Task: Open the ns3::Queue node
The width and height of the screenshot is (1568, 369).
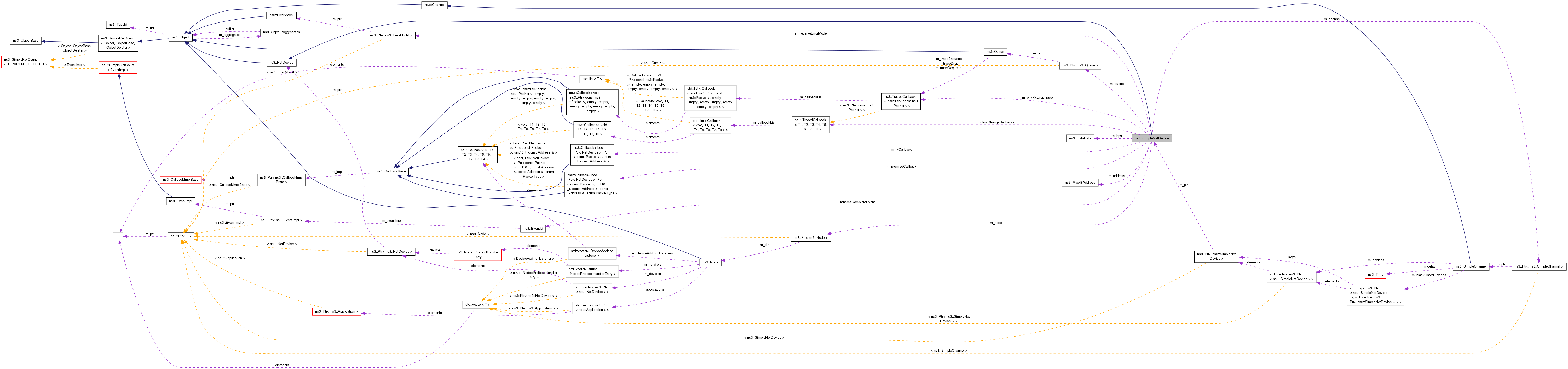Action: (995, 52)
